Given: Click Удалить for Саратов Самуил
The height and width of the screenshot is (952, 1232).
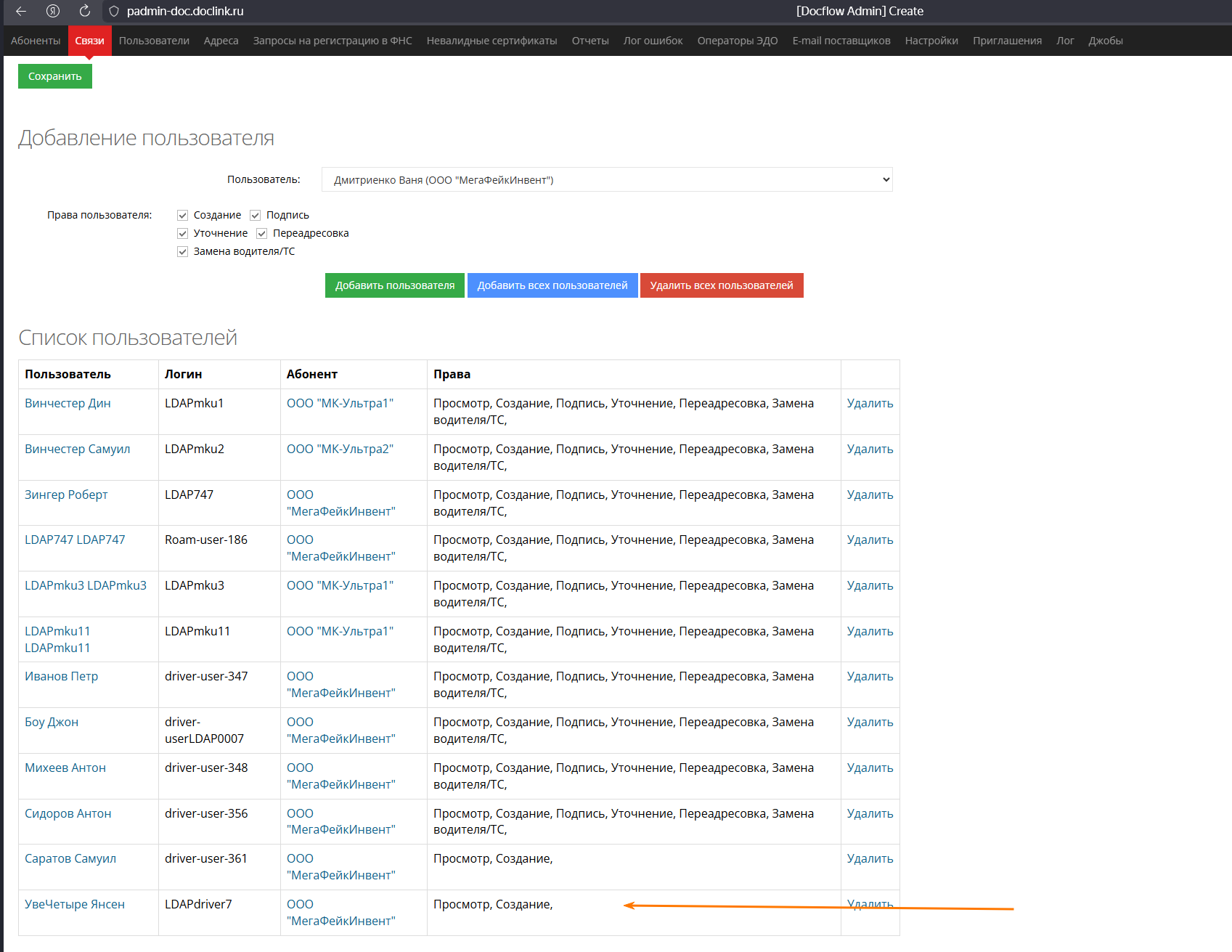Looking at the screenshot, I should coord(870,859).
